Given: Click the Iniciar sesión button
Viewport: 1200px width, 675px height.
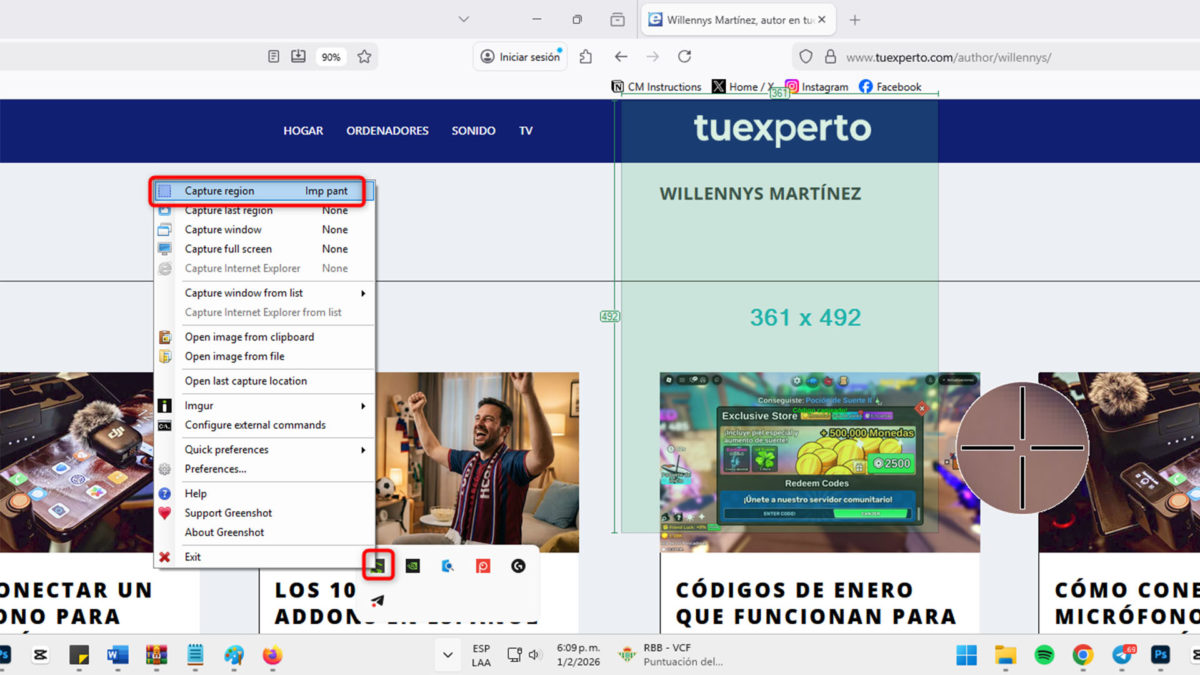Looking at the screenshot, I should [520, 57].
